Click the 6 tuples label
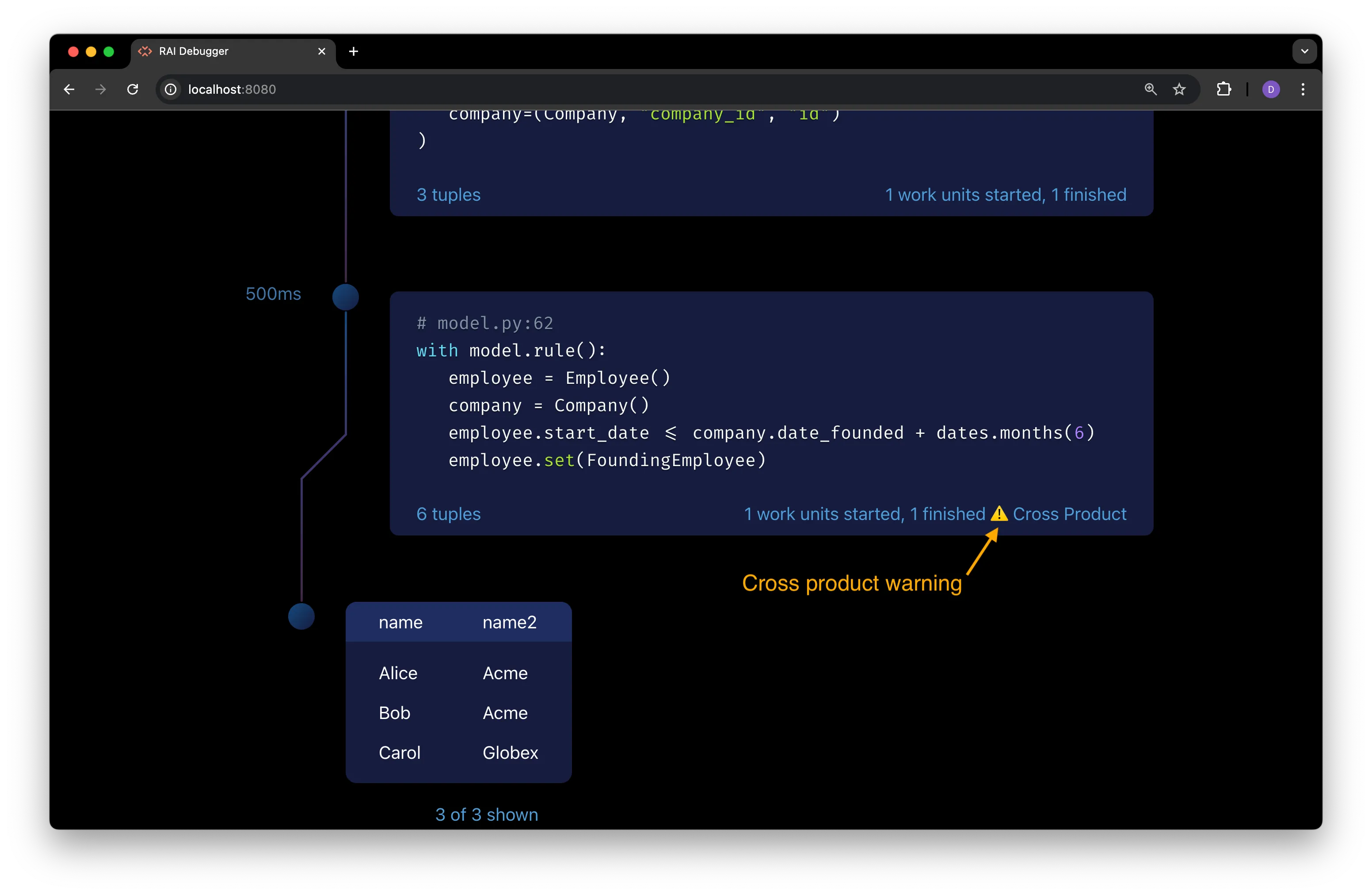Viewport: 1372px width, 895px height. 449,514
